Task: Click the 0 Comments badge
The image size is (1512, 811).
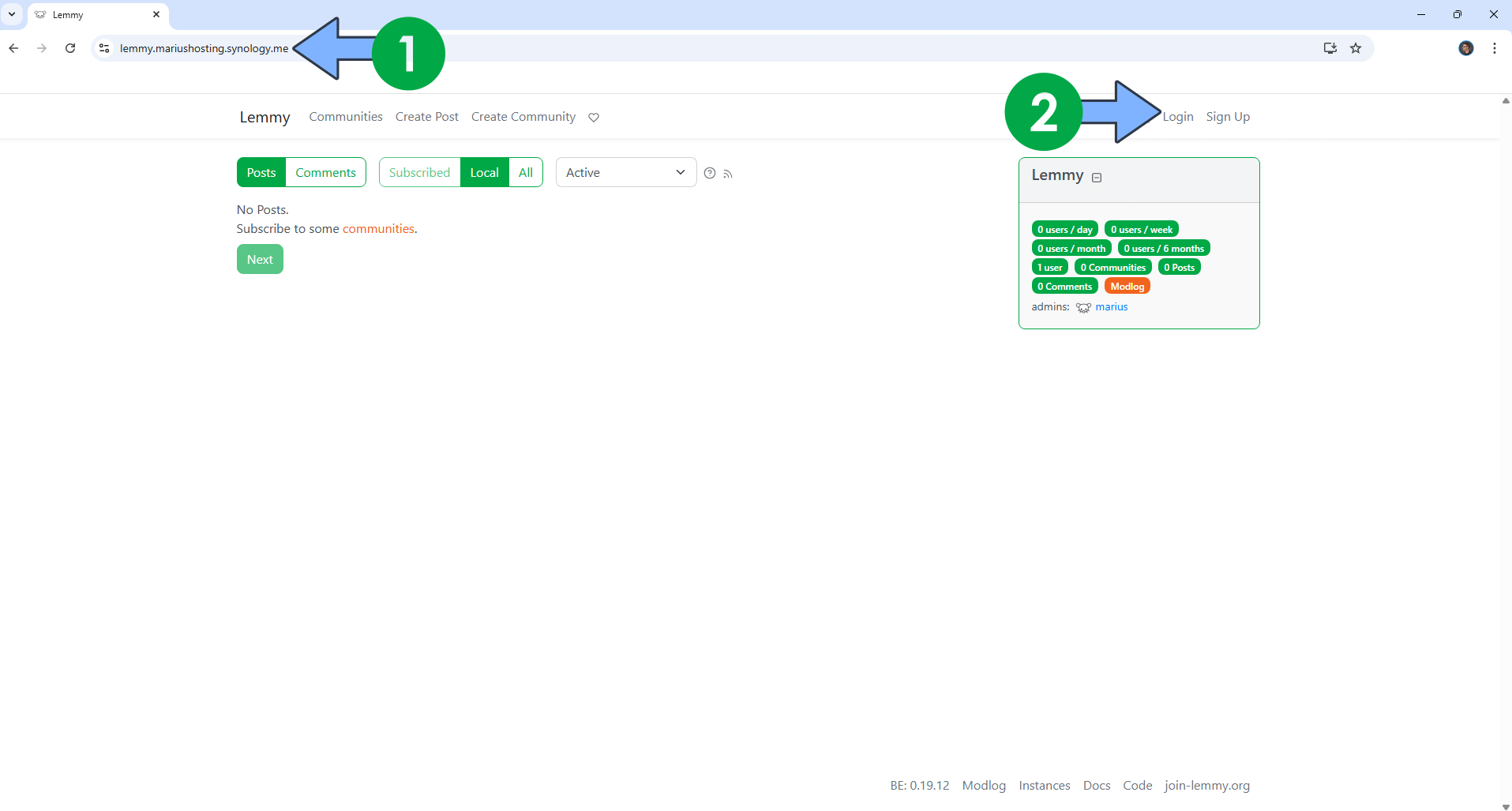Action: (x=1064, y=287)
